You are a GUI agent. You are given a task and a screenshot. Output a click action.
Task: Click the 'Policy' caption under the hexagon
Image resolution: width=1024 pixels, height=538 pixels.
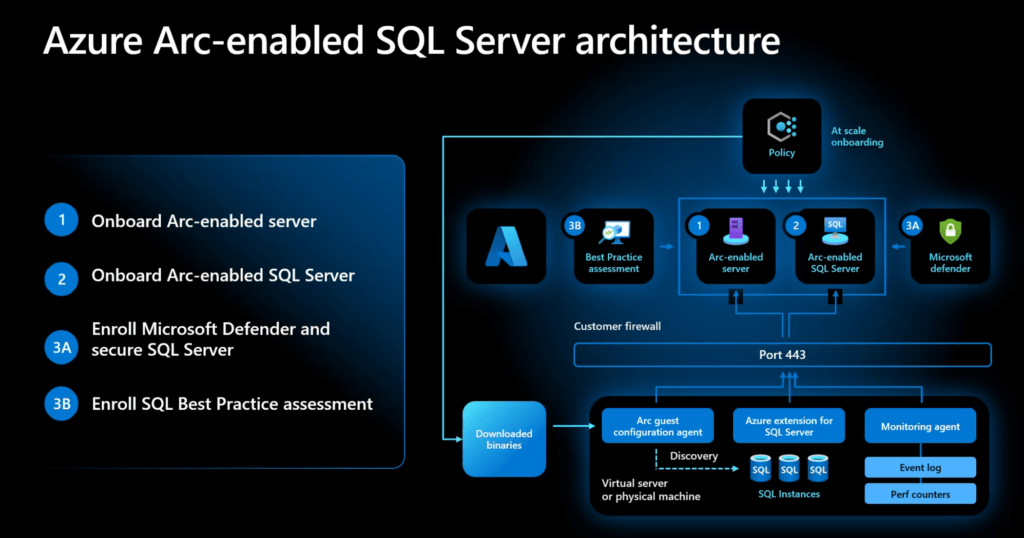[782, 153]
